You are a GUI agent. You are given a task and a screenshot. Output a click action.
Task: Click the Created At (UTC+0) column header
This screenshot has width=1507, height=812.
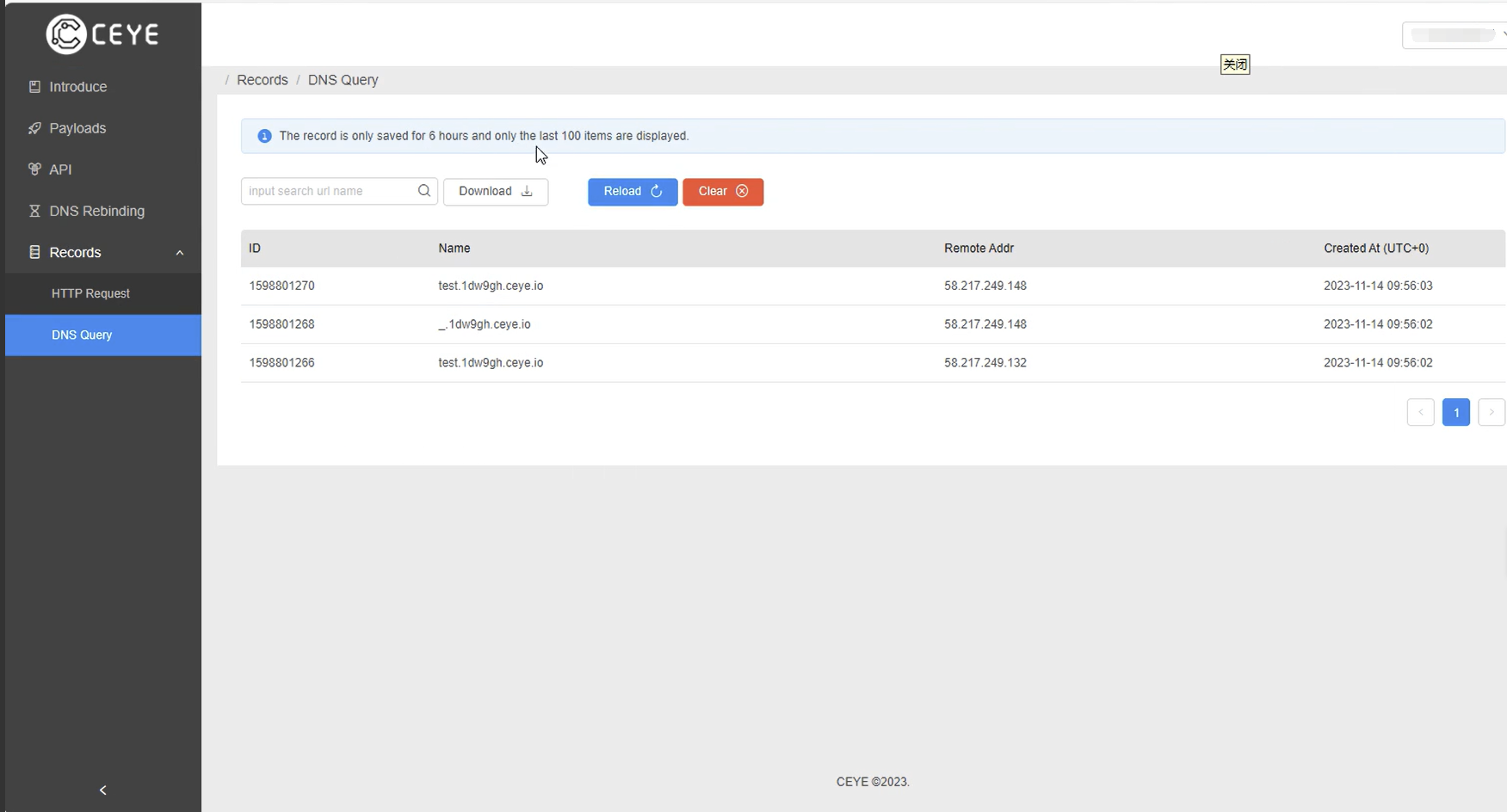pos(1376,248)
